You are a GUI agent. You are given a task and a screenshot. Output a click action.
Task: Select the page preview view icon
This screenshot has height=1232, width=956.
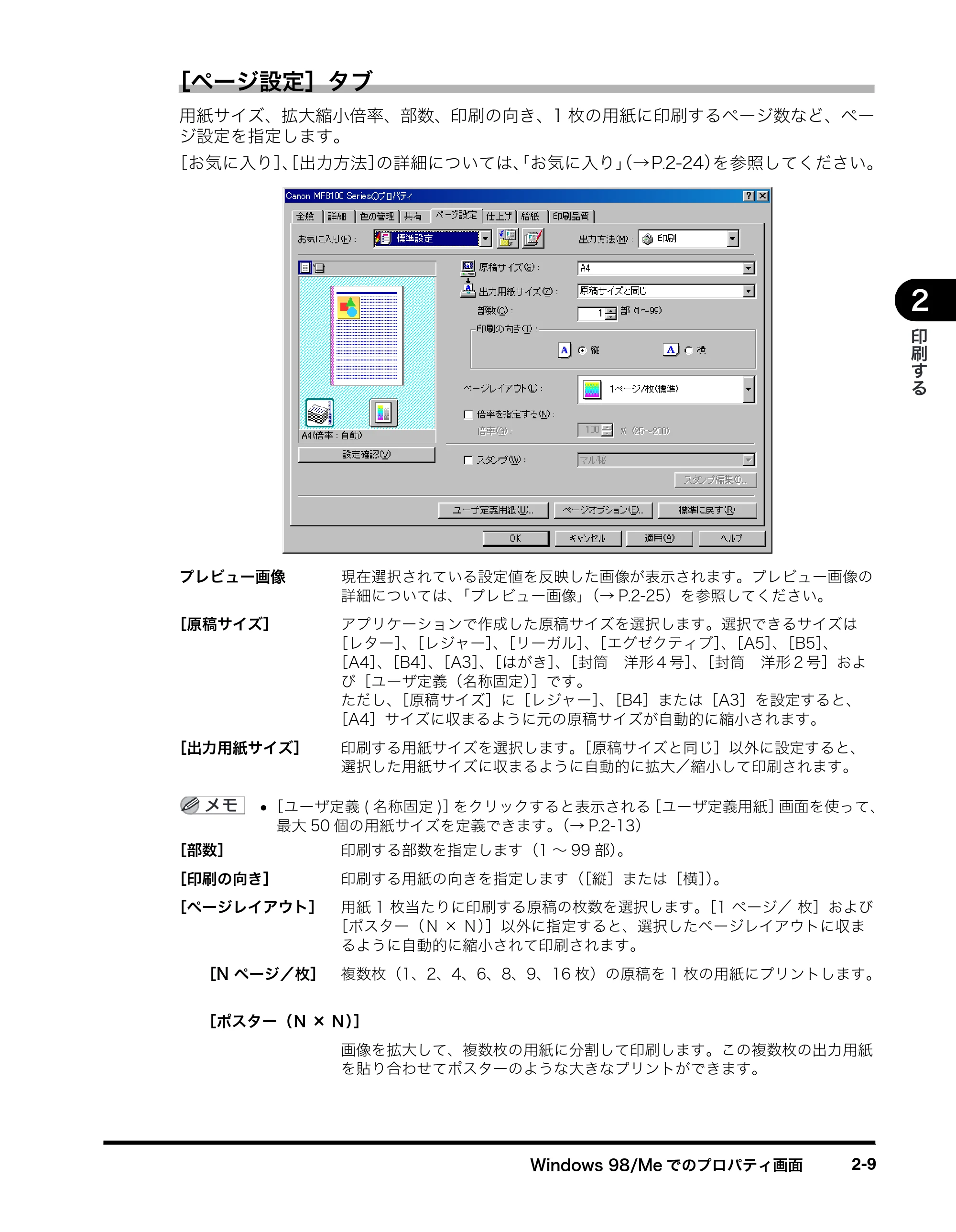tap(305, 268)
